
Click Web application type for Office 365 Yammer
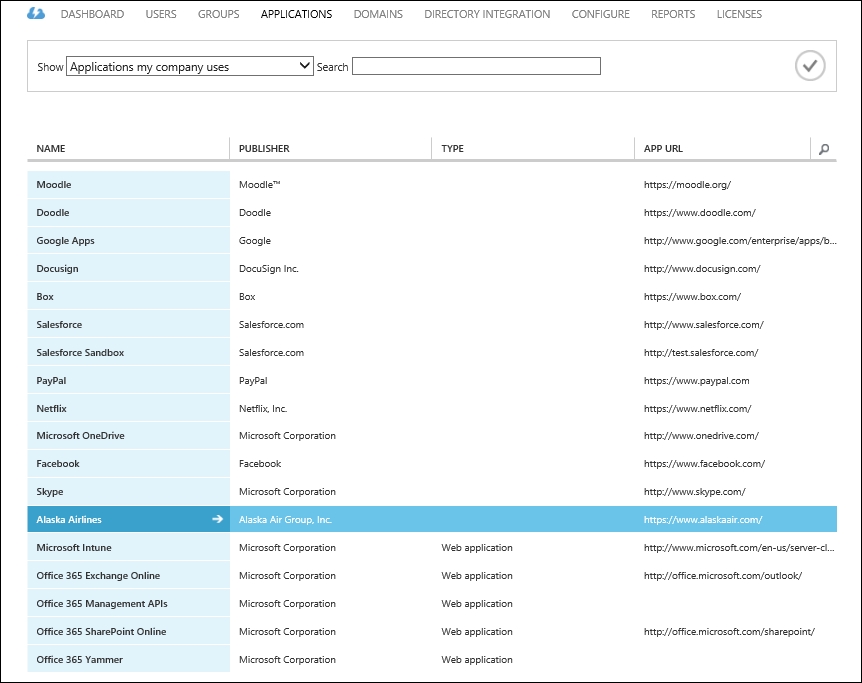tap(477, 659)
